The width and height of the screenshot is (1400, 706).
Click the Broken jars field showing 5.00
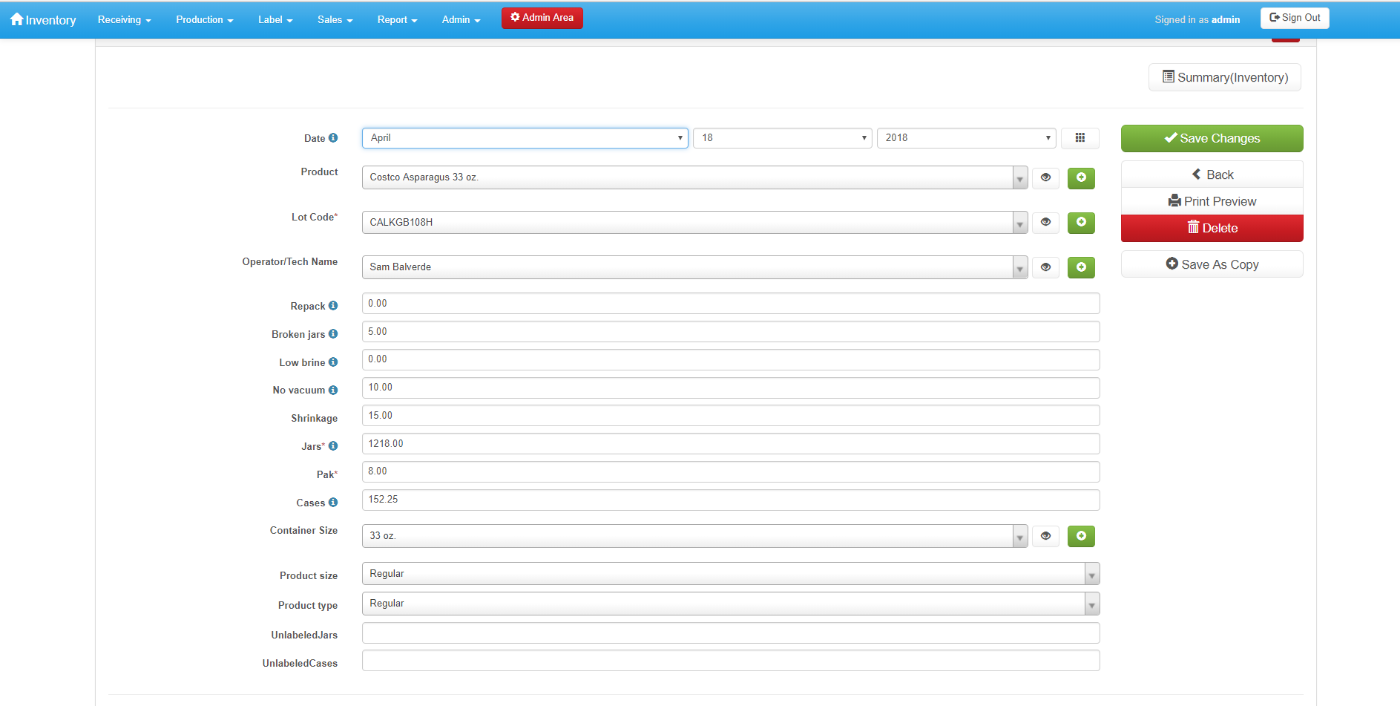click(731, 331)
